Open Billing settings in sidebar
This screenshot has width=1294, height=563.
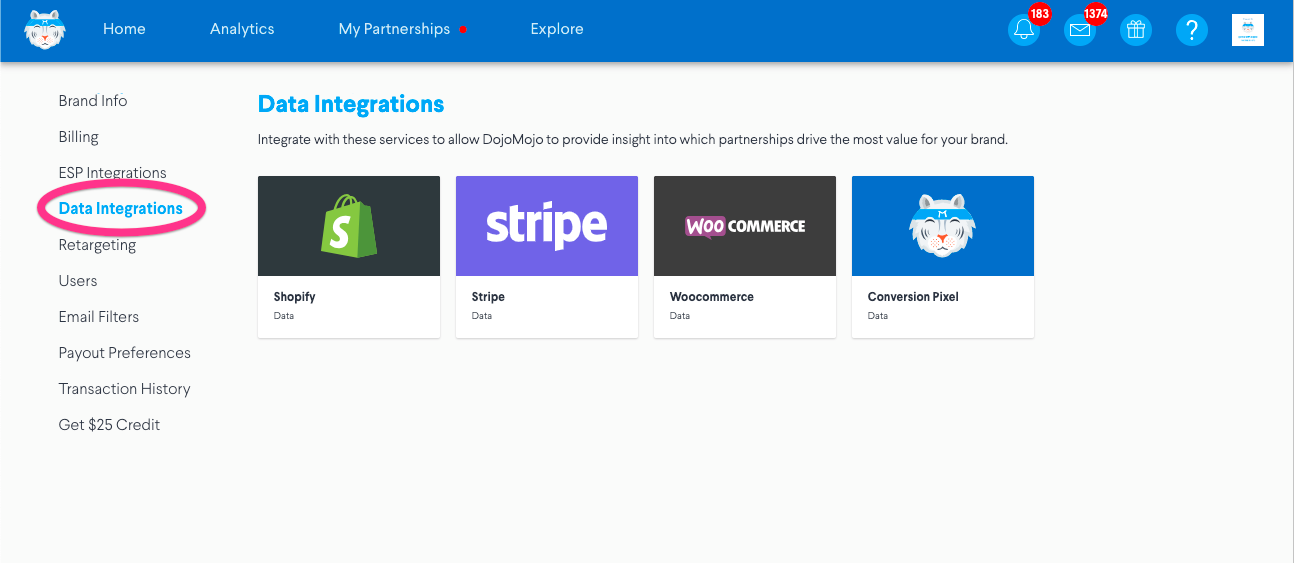(x=79, y=137)
